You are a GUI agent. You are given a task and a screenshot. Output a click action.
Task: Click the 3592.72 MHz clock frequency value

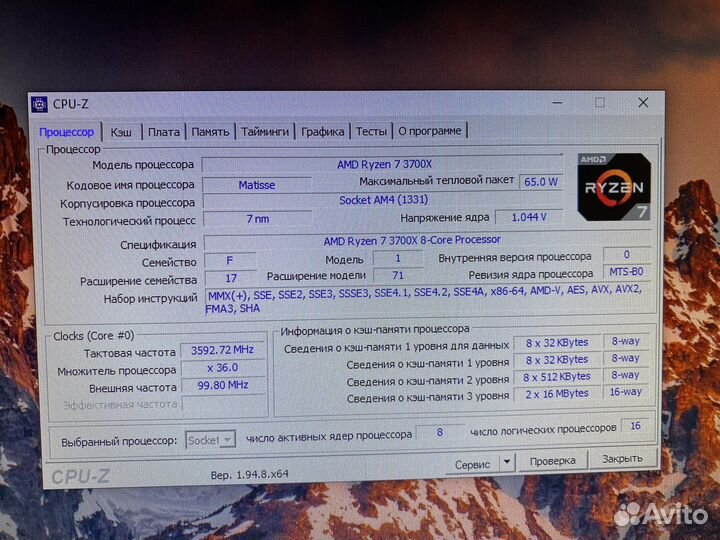pyautogui.click(x=223, y=350)
